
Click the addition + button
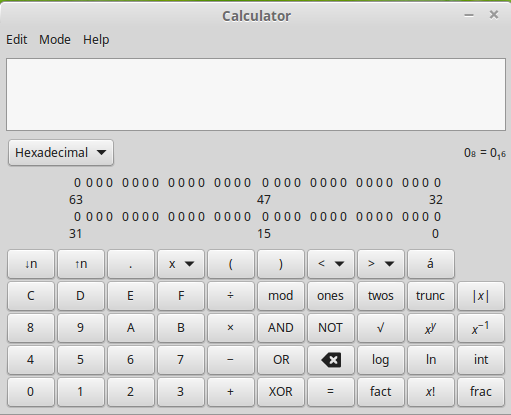click(x=231, y=392)
